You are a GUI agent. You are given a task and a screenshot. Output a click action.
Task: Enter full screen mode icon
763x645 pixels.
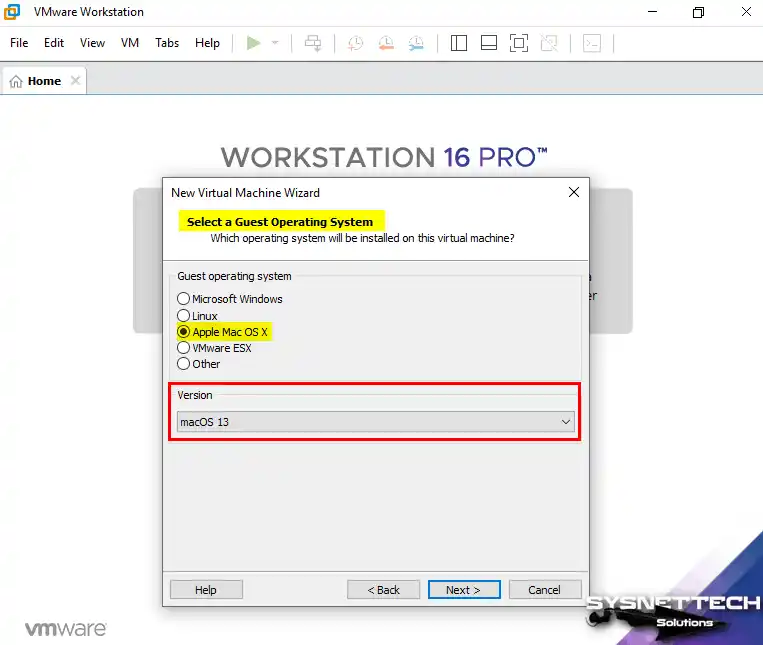pyautogui.click(x=518, y=43)
